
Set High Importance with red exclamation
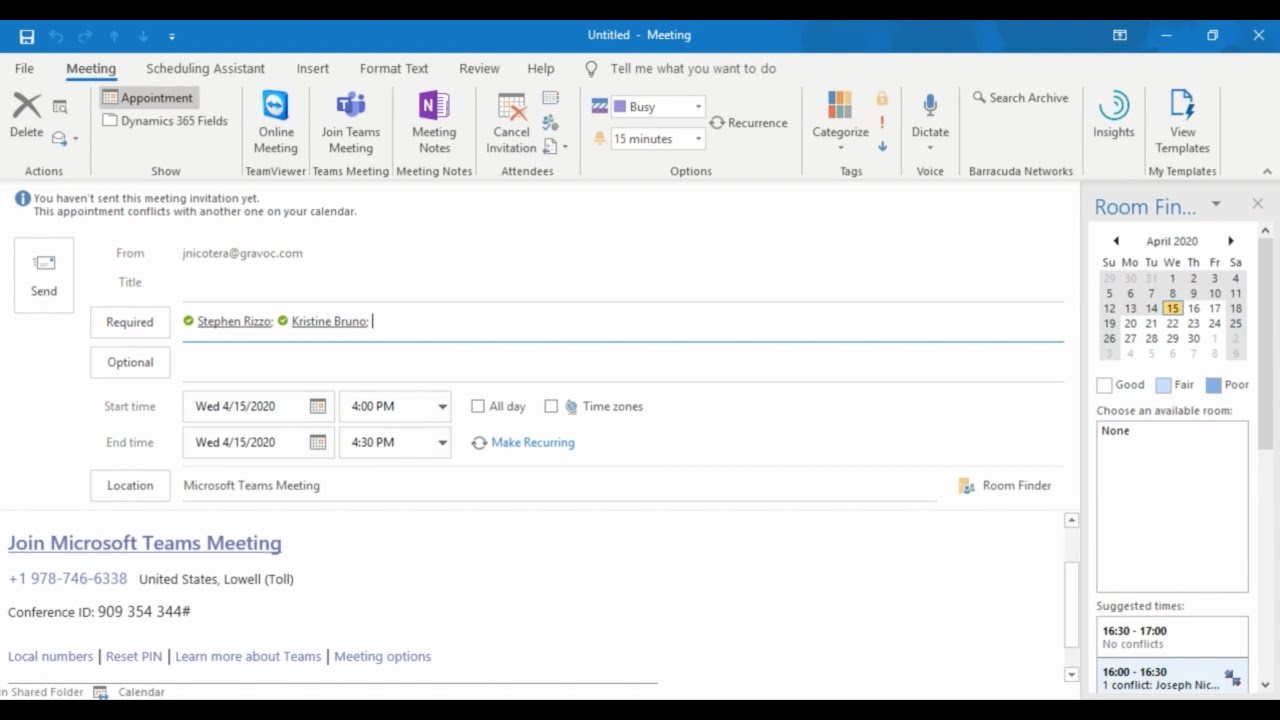click(882, 122)
